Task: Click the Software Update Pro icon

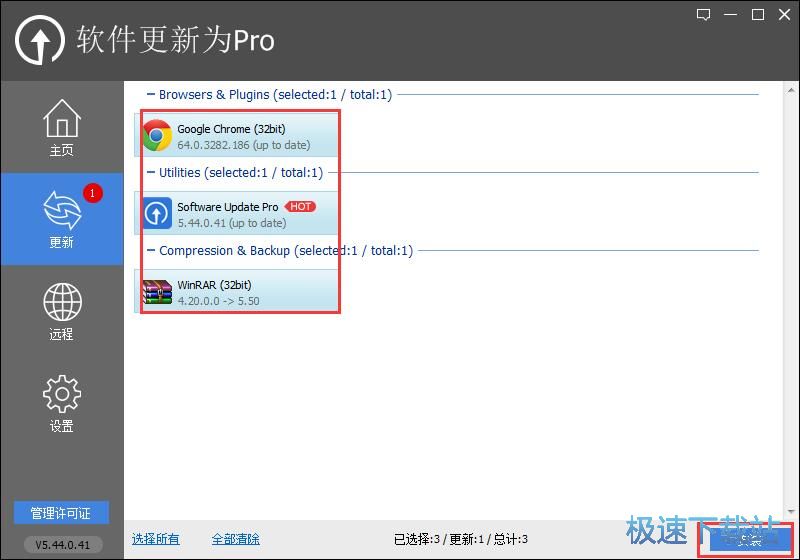Action: pos(157,213)
